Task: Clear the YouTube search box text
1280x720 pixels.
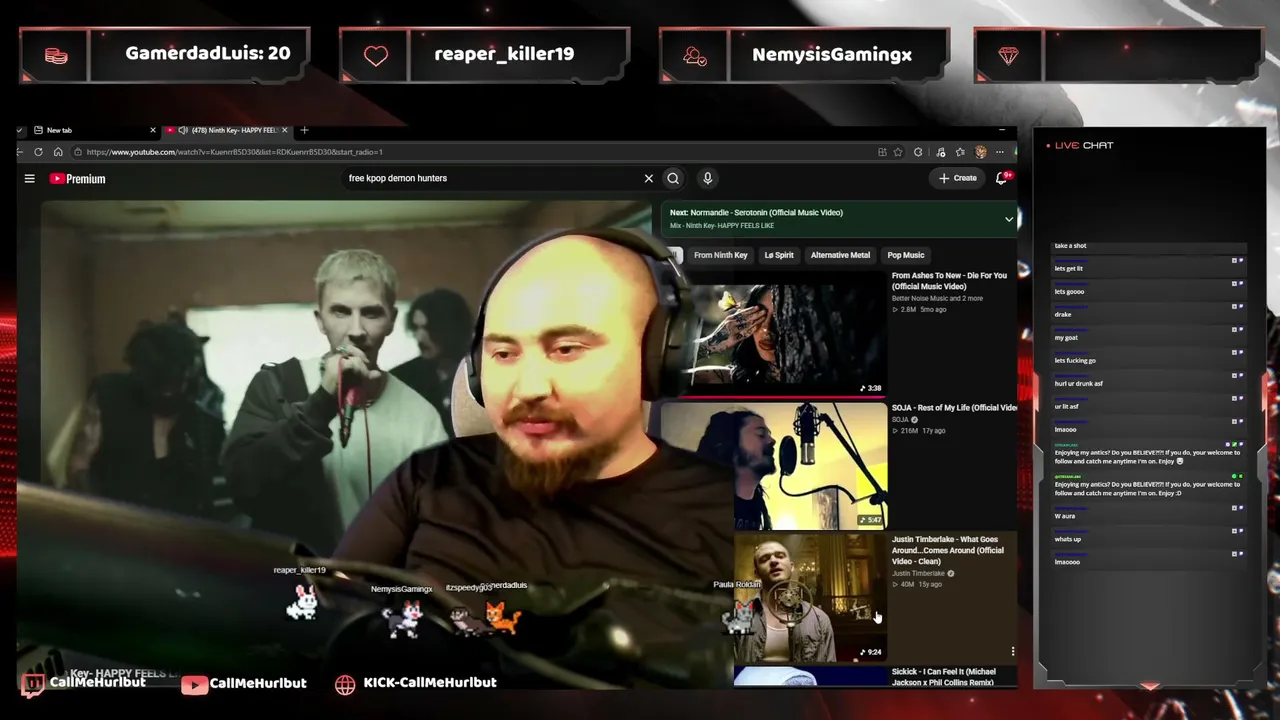Action: [648, 178]
